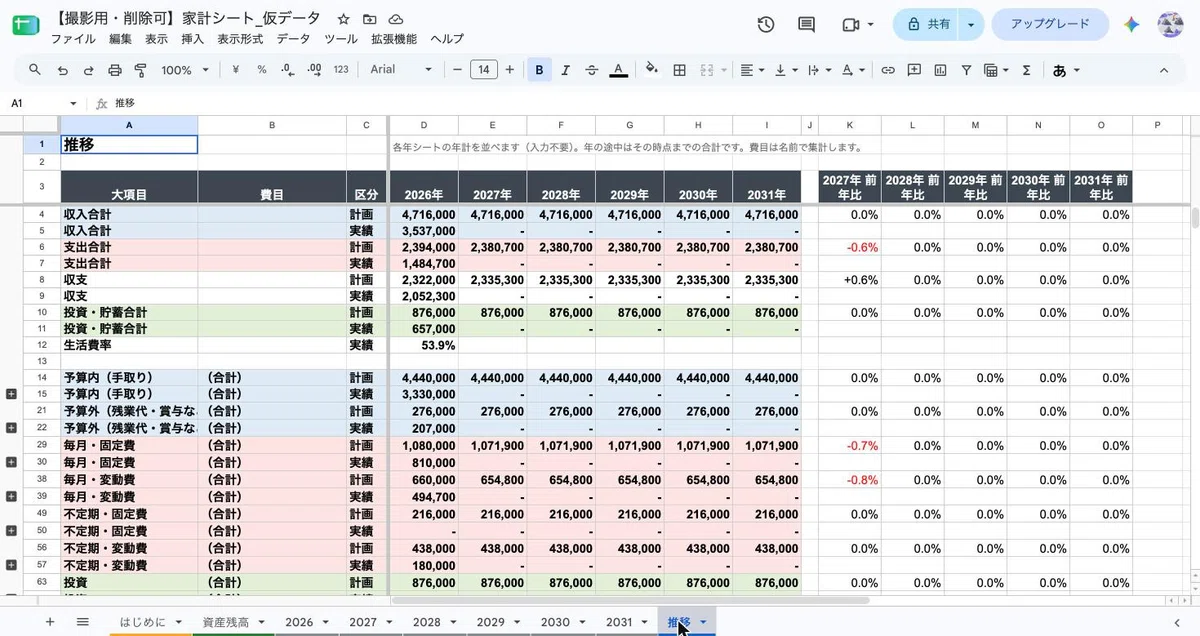Open version history clock icon
Screen dimensions: 1200x636
click(766, 24)
